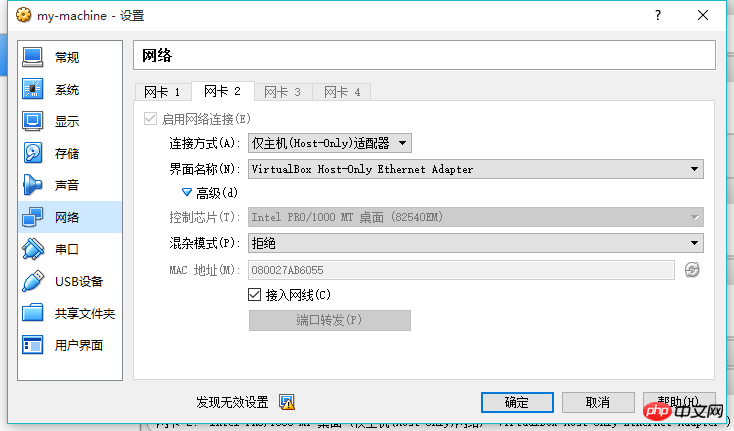Screen dimensions: 734x431
Task: Click the MAC address refresh icon
Action: (x=692, y=270)
